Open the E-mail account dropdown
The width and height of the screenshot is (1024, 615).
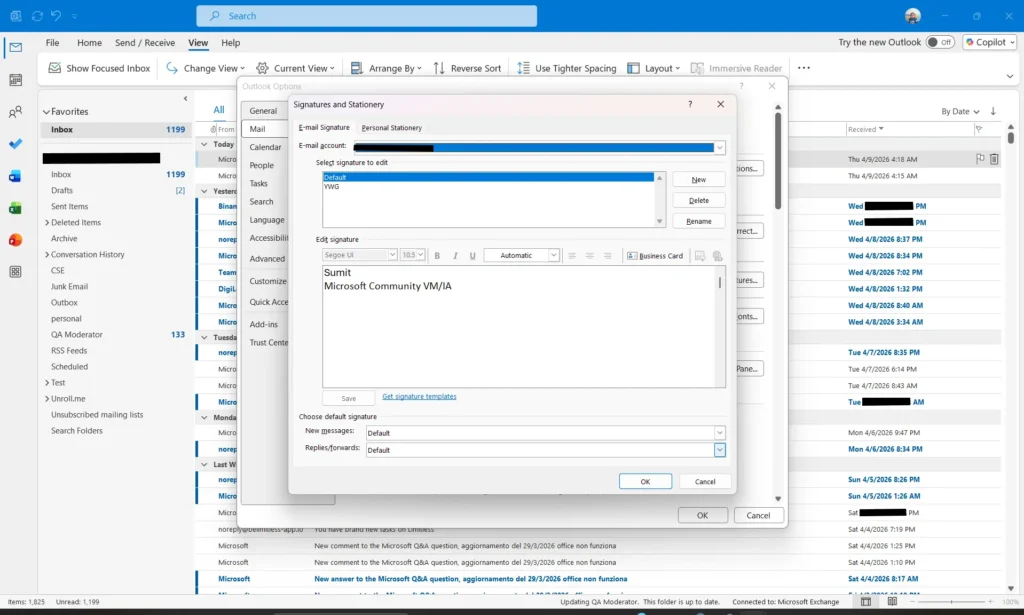(x=720, y=148)
